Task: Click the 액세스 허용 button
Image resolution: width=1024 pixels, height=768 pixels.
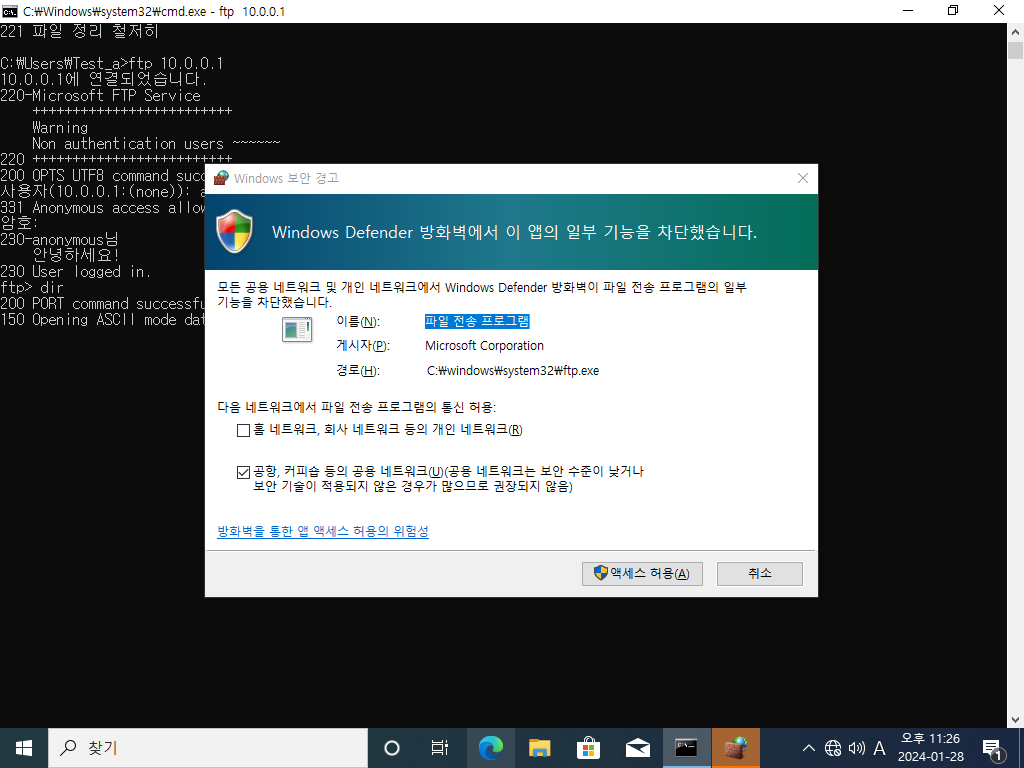Action: pos(642,573)
